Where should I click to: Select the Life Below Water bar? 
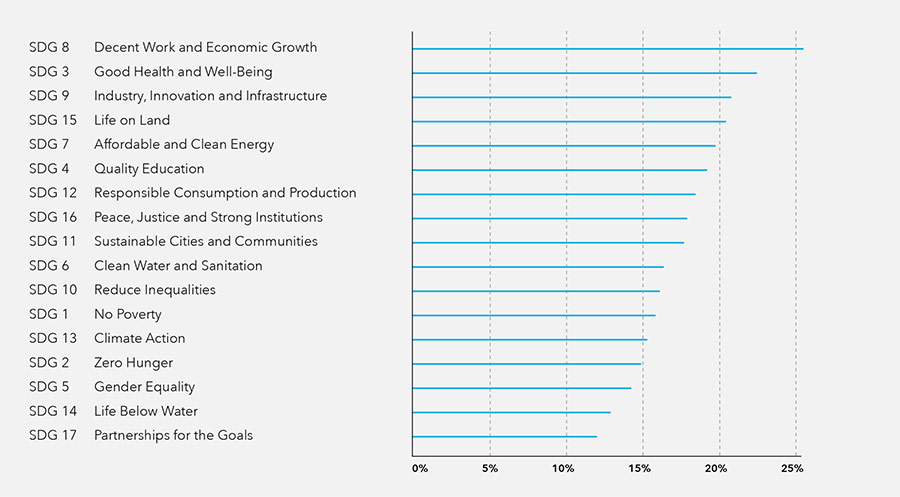tap(511, 412)
